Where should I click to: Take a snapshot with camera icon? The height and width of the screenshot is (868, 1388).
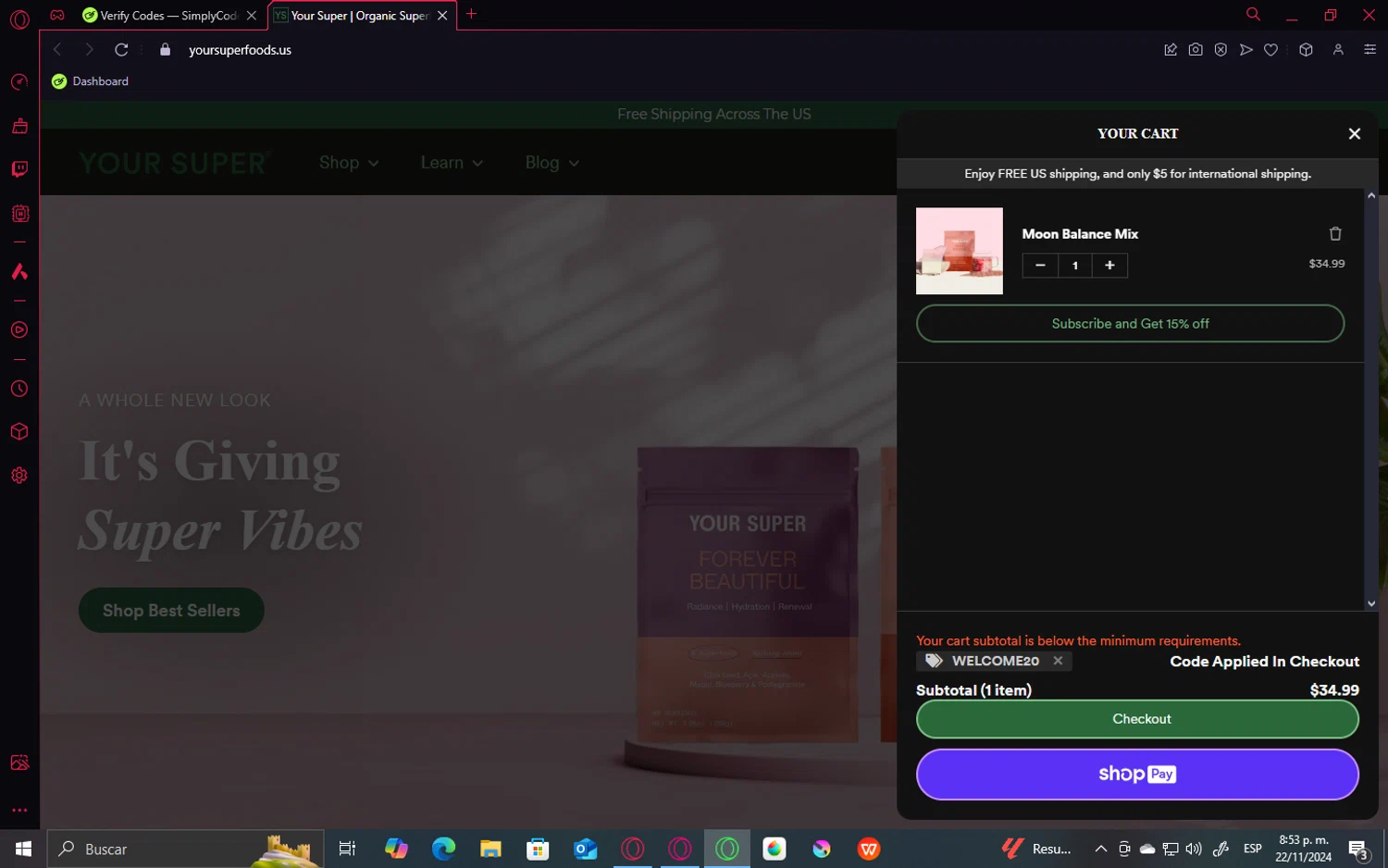click(x=1196, y=50)
